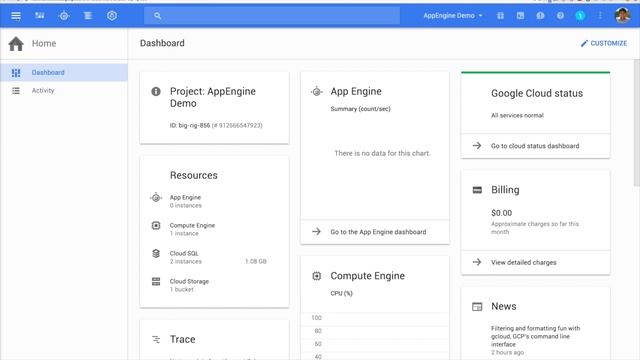Viewport: 640px width, 360px height.
Task: Click the Cloud SQL stack icon in Resources
Action: click(x=156, y=253)
